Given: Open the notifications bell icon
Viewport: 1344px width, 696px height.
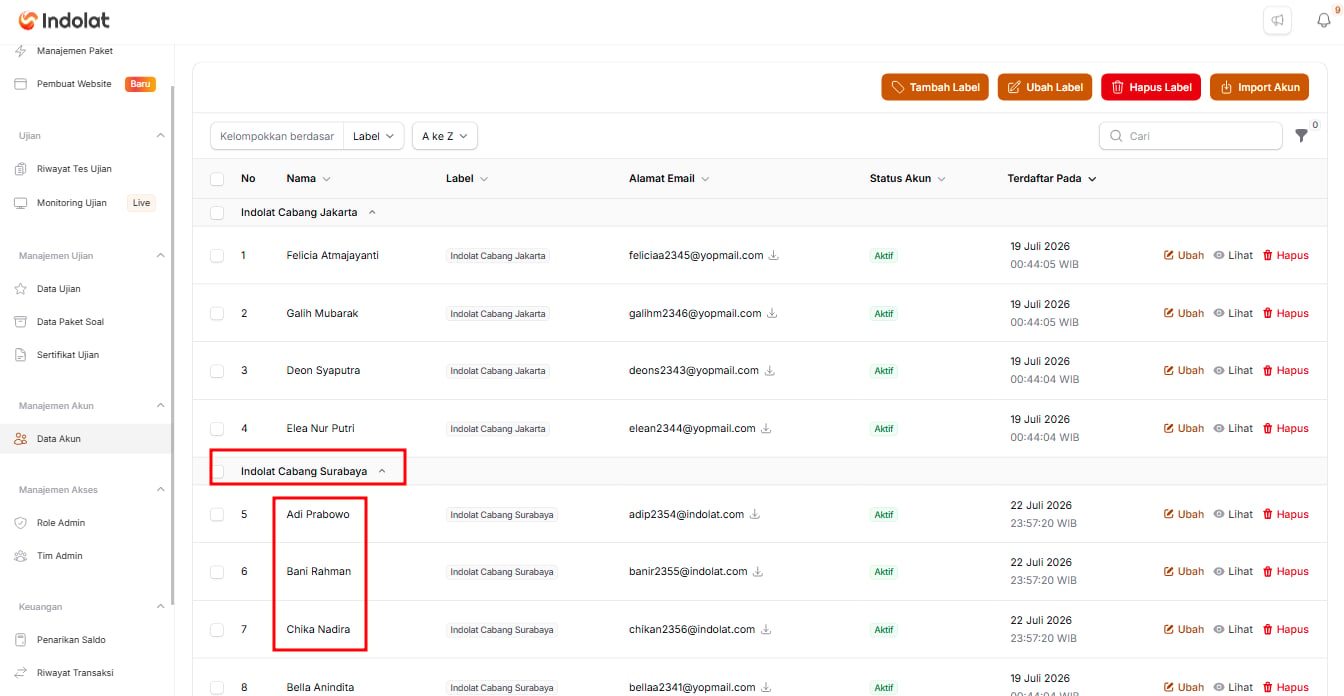Looking at the screenshot, I should click(1324, 21).
